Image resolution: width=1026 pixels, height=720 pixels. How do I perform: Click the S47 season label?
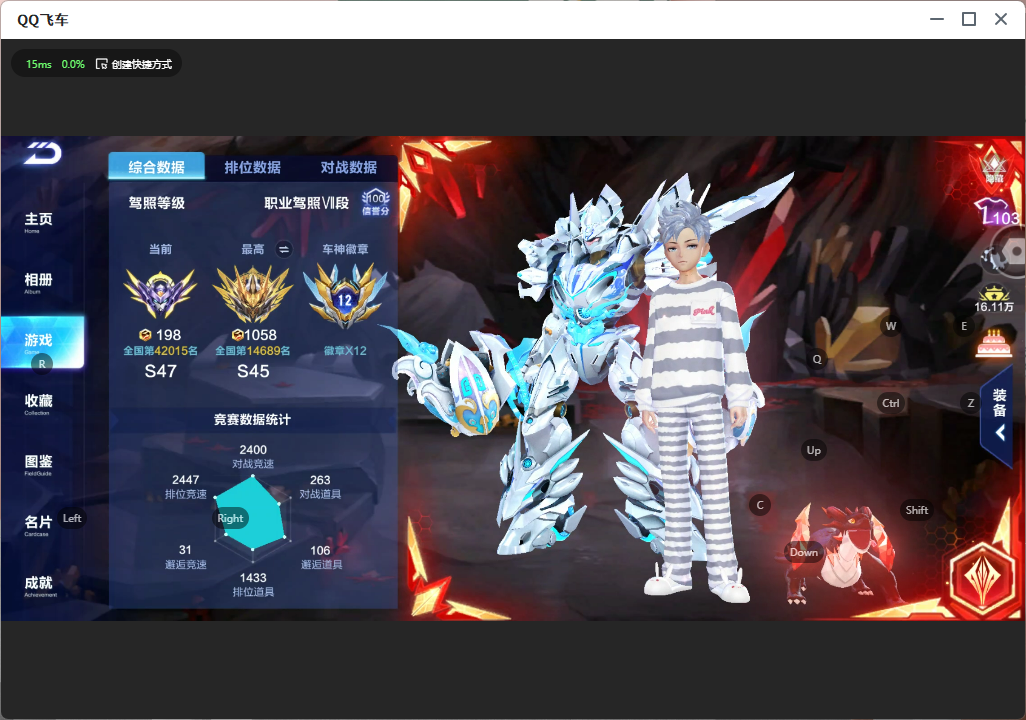(160, 372)
